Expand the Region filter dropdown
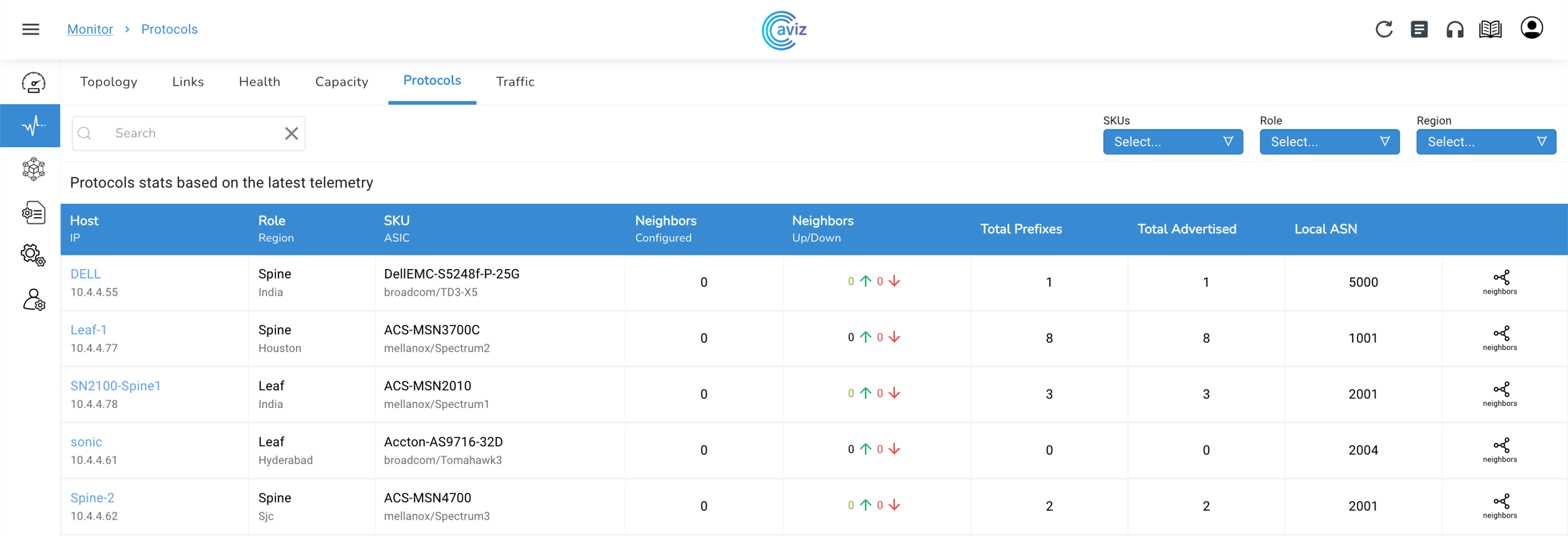The width and height of the screenshot is (1568, 536). tap(1486, 142)
